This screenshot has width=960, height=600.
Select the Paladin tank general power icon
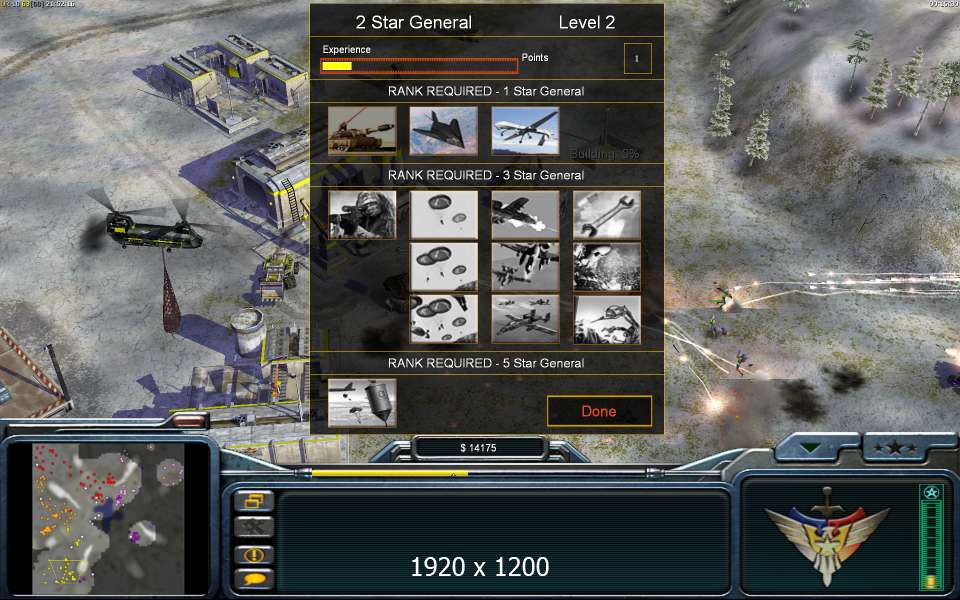362,130
